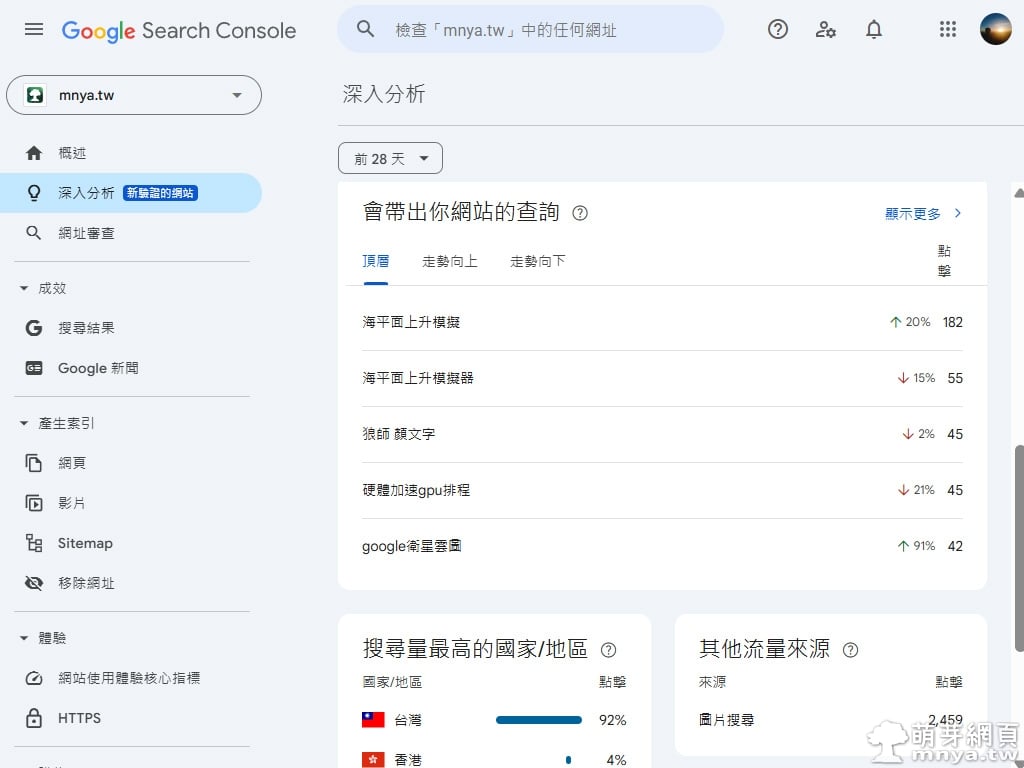The image size is (1024, 768).
Task: Click the help question mark icon
Action: coord(778,30)
